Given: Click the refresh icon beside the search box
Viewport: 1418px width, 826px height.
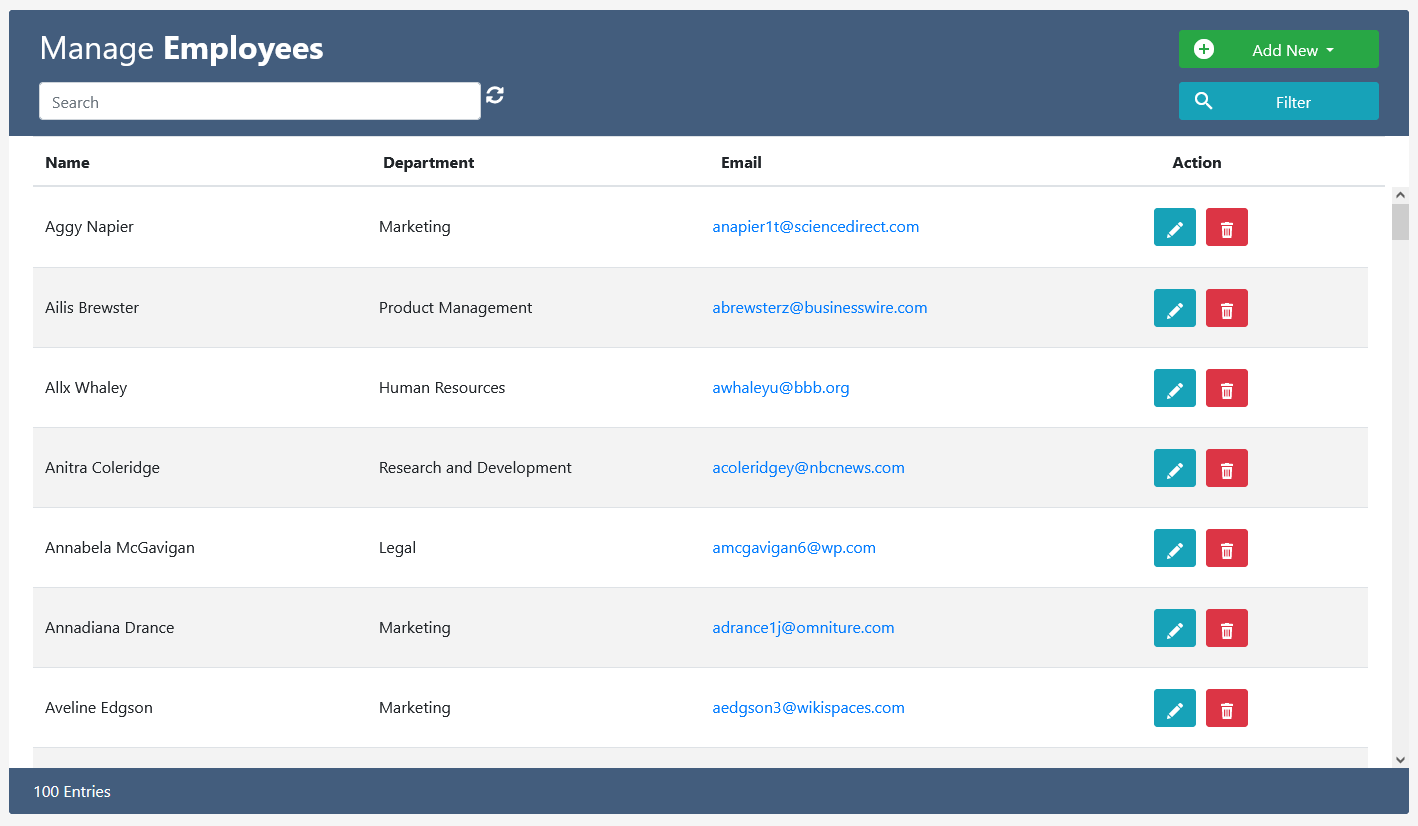Looking at the screenshot, I should click(495, 95).
